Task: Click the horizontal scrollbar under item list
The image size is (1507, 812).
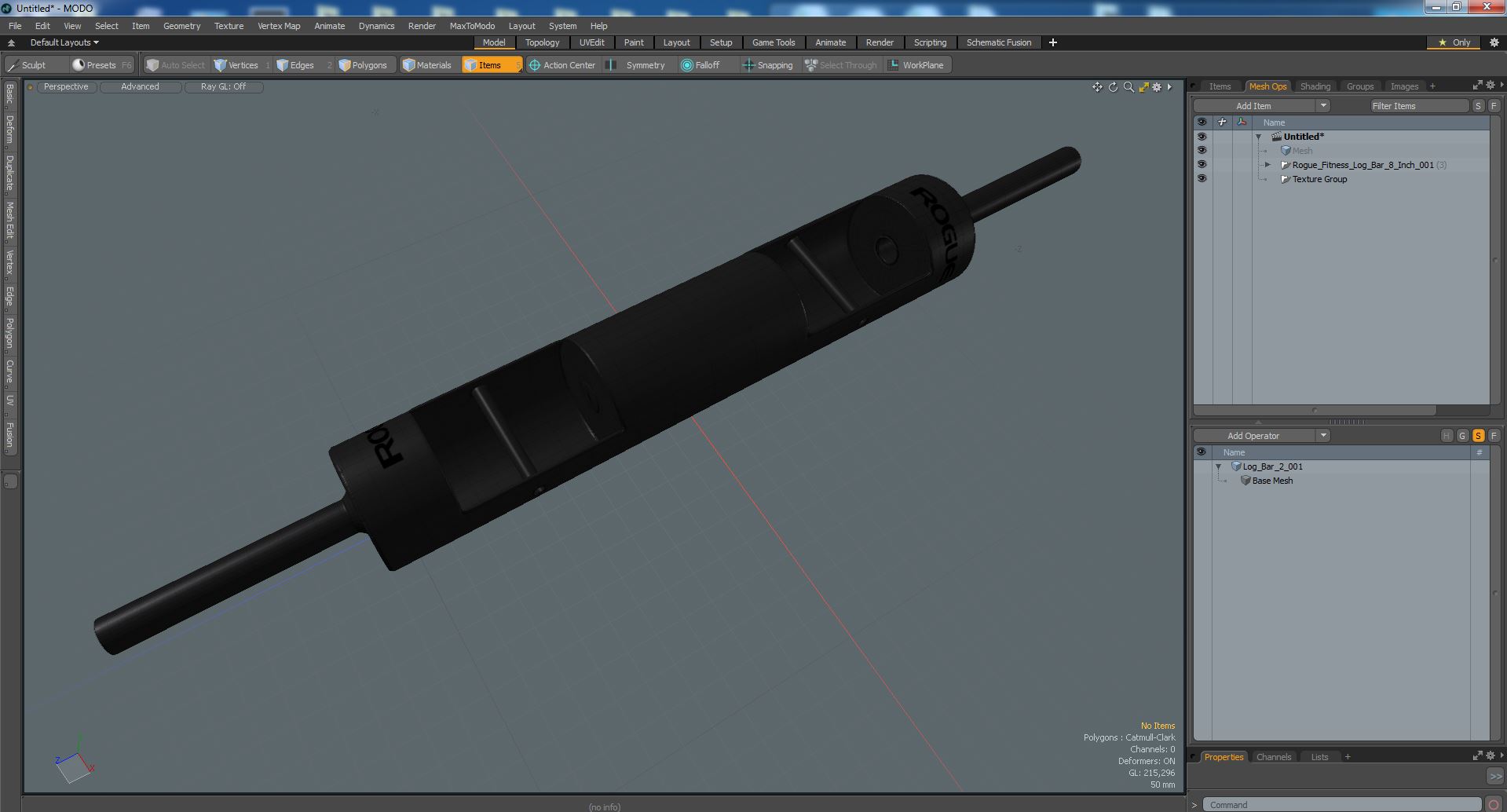Action: [x=1315, y=410]
